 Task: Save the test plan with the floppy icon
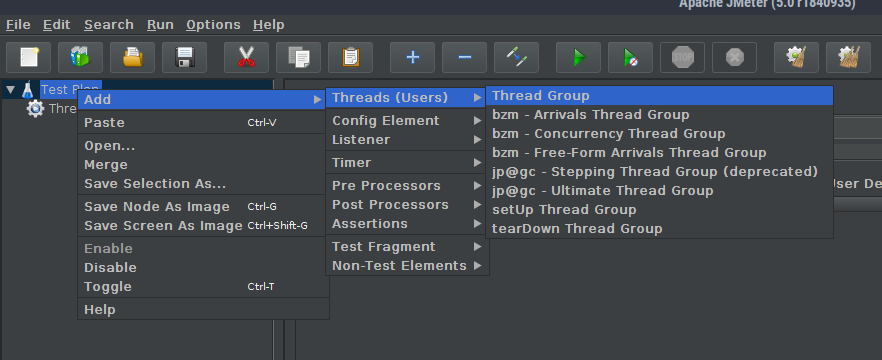(184, 57)
